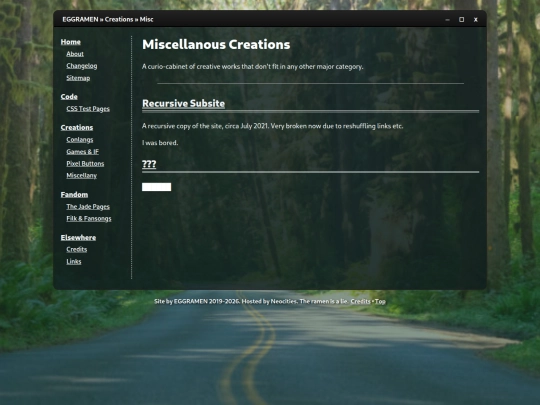Viewport: 540px width, 405px height.
Task: Click 'A recursive copy of the site' paragraph
Action: [x=272, y=126]
